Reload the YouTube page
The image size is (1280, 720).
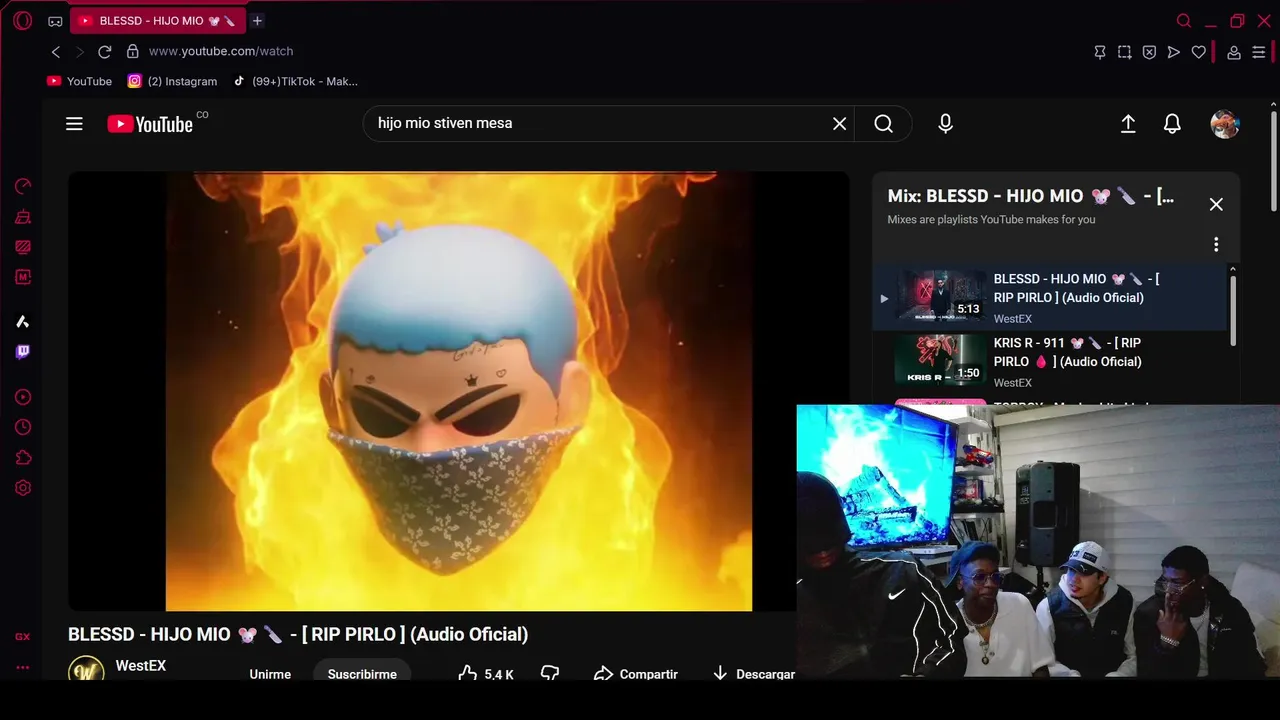(104, 51)
